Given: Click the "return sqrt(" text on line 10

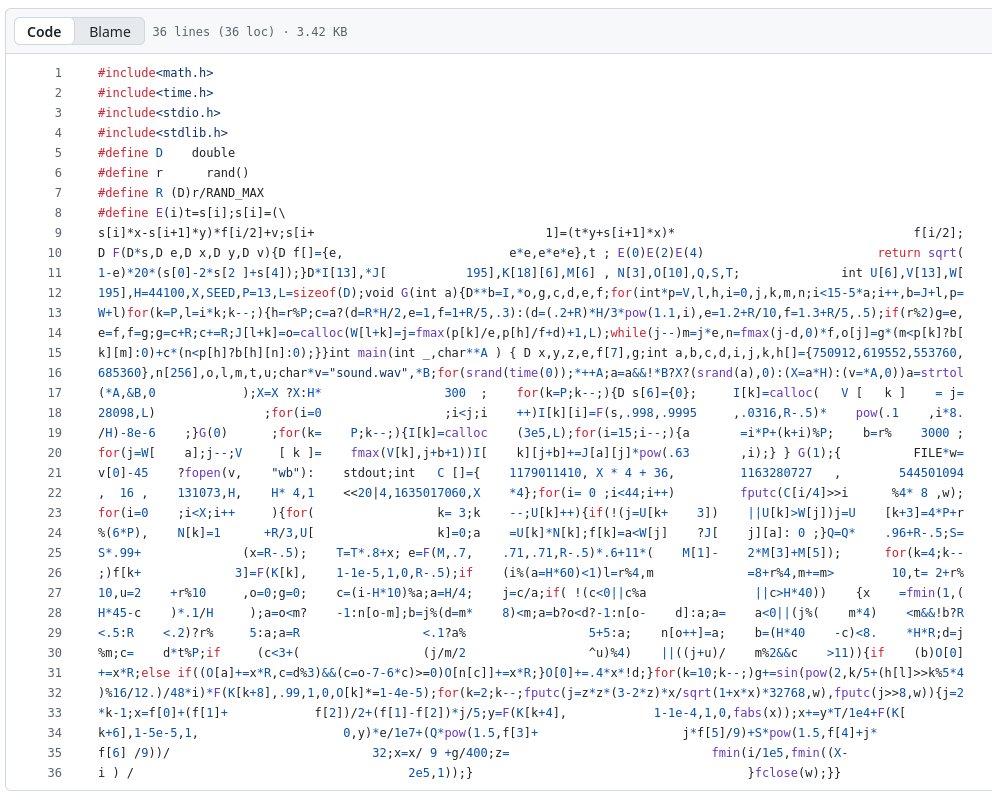Looking at the screenshot, I should coord(921,253).
